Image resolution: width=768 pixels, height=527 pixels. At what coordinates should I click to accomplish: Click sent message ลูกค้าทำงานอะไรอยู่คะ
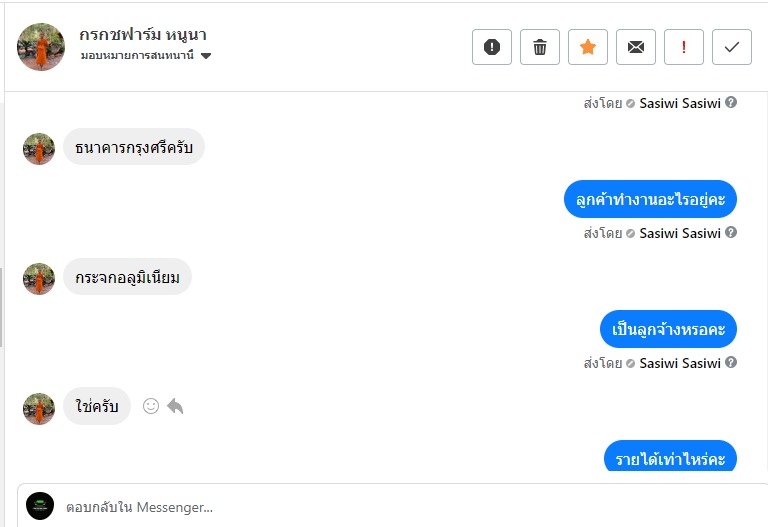coord(650,199)
